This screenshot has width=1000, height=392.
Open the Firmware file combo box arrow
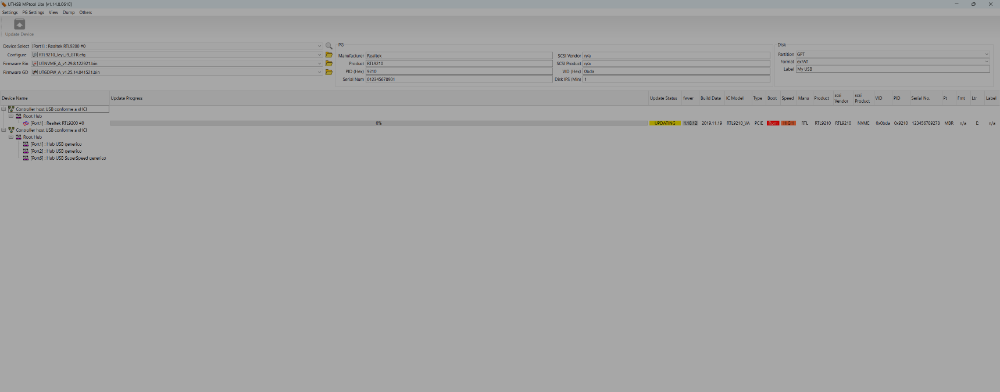coord(320,64)
